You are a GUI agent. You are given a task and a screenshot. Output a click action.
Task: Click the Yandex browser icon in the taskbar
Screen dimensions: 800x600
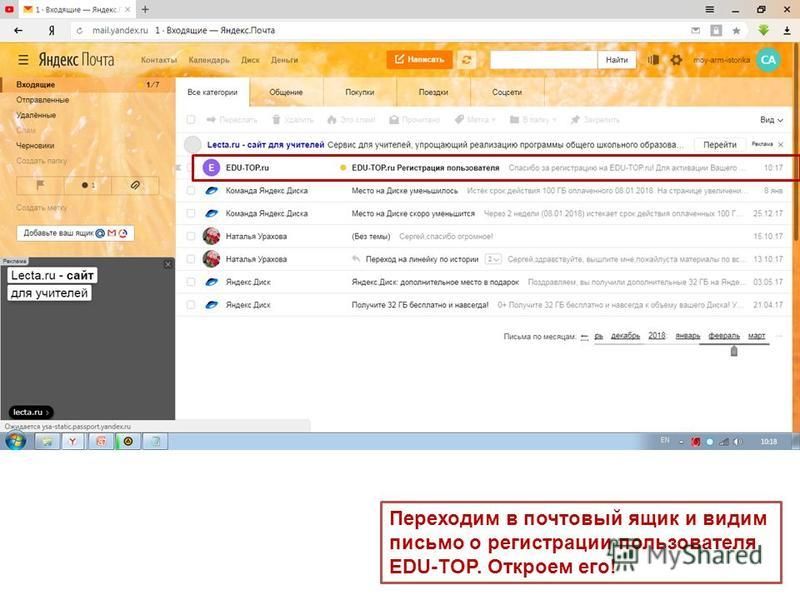(73, 441)
